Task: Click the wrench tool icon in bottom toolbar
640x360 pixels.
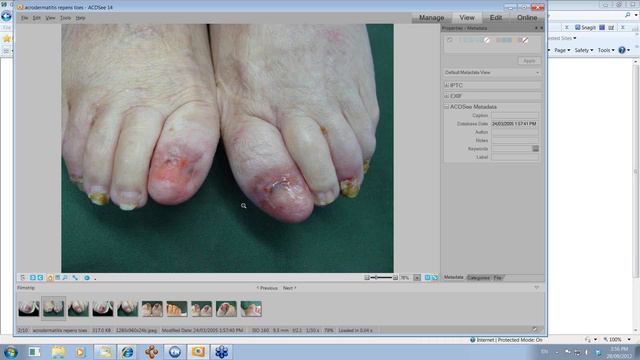Action: [x=76, y=278]
